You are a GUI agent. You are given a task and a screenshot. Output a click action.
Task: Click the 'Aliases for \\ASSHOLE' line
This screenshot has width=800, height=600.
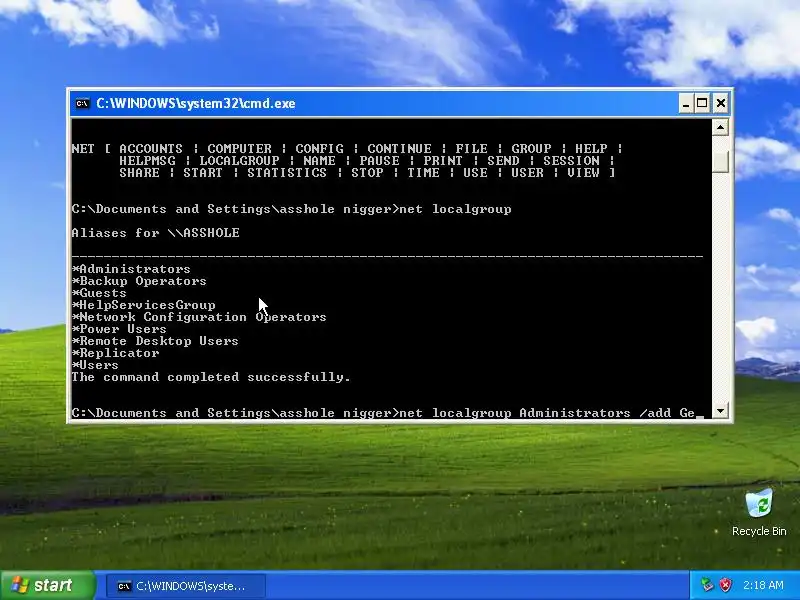point(156,233)
